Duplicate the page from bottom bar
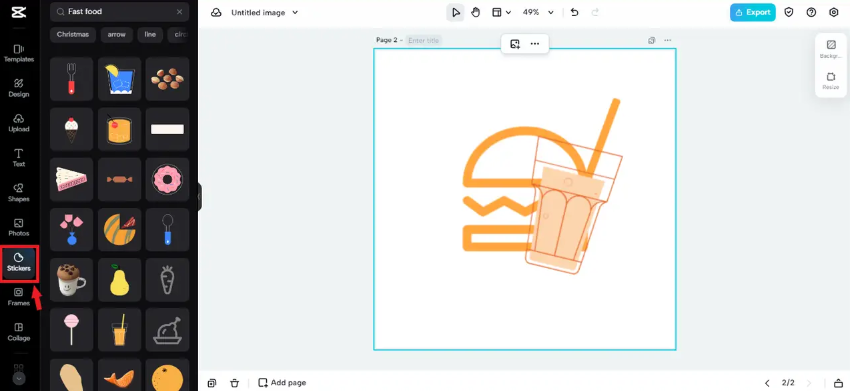 click(x=212, y=383)
